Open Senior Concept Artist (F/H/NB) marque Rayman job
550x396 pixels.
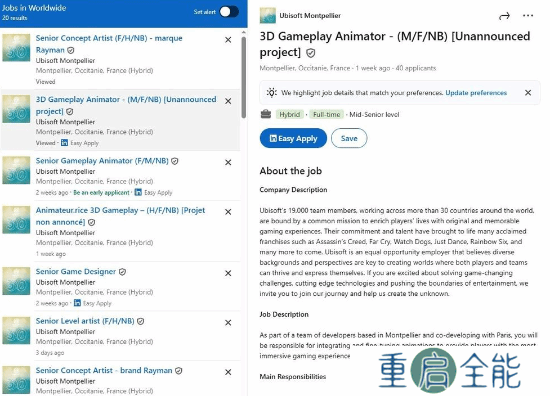109,44
